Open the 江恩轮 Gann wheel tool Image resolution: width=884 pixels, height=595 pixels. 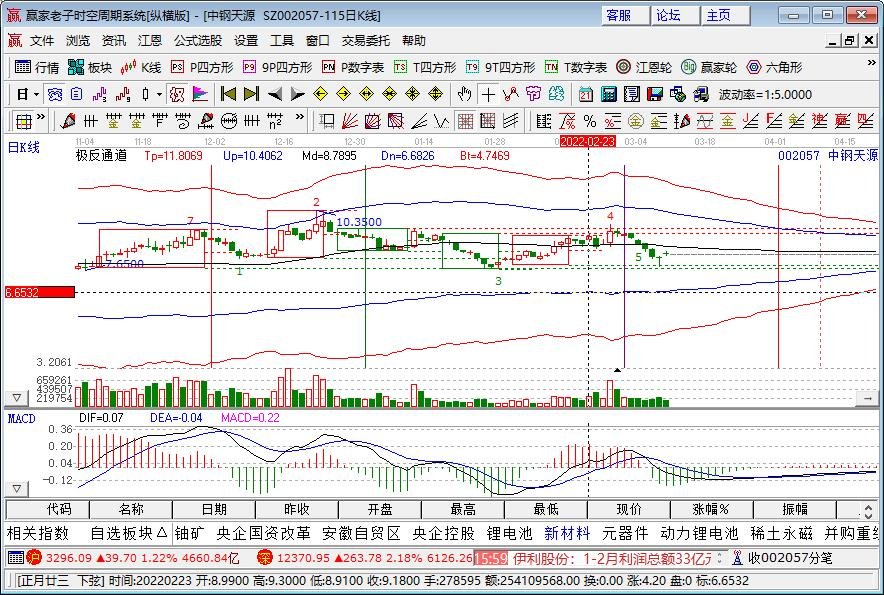644,67
